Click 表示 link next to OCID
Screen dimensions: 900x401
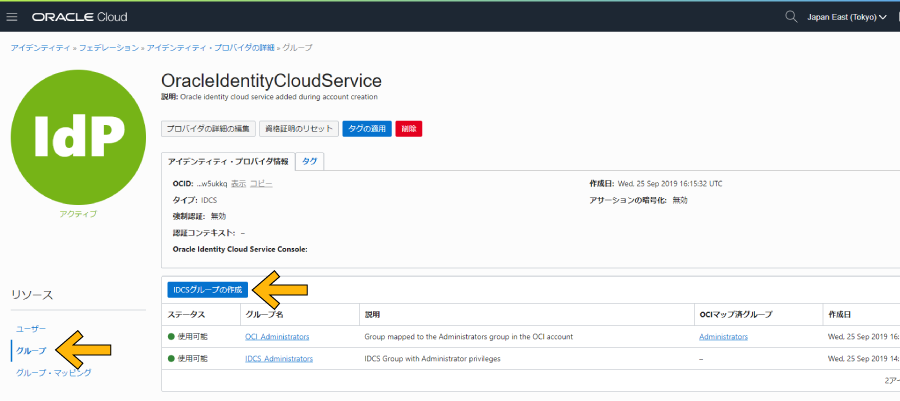[x=238, y=184]
